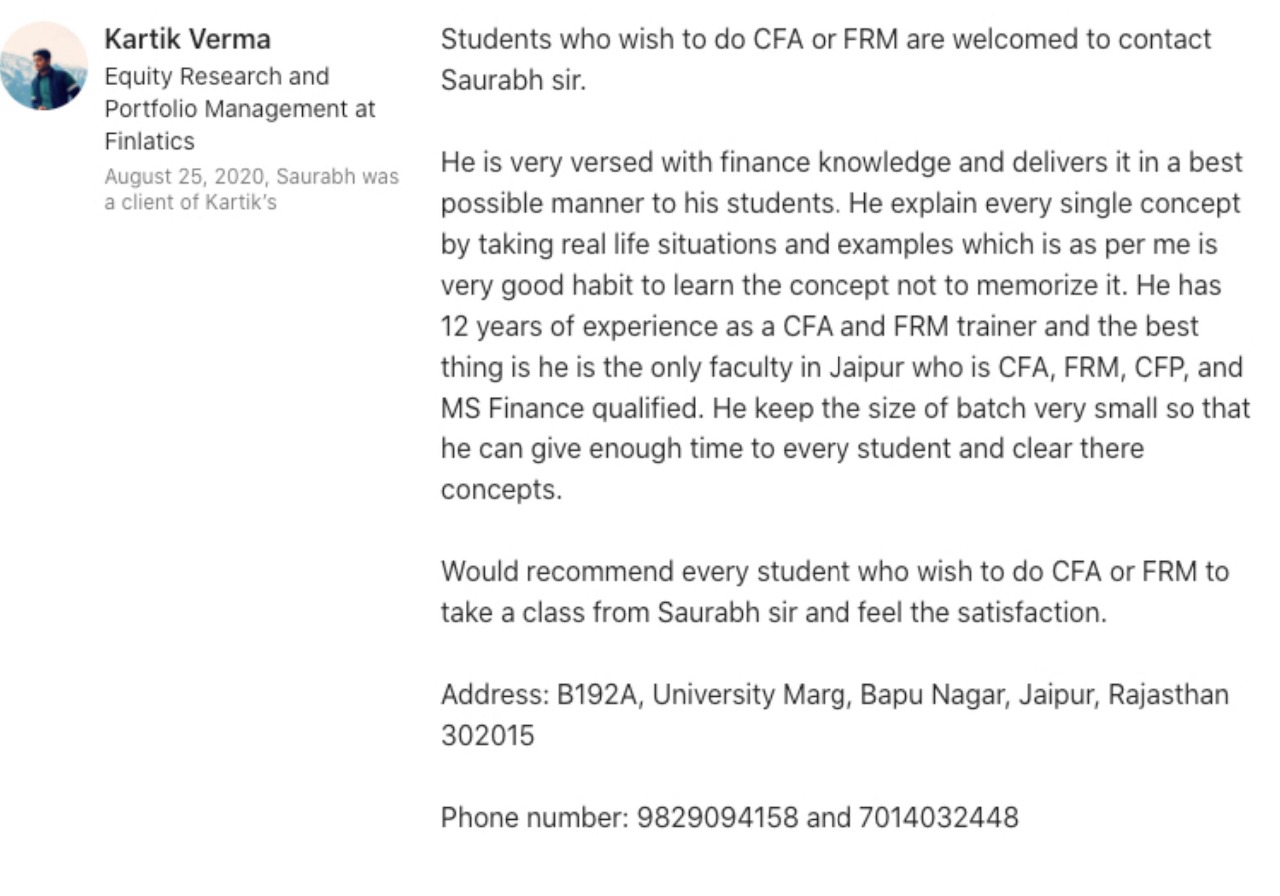Click the 'He is very versed' sentence
The height and width of the screenshot is (896, 1280).
(x=841, y=163)
